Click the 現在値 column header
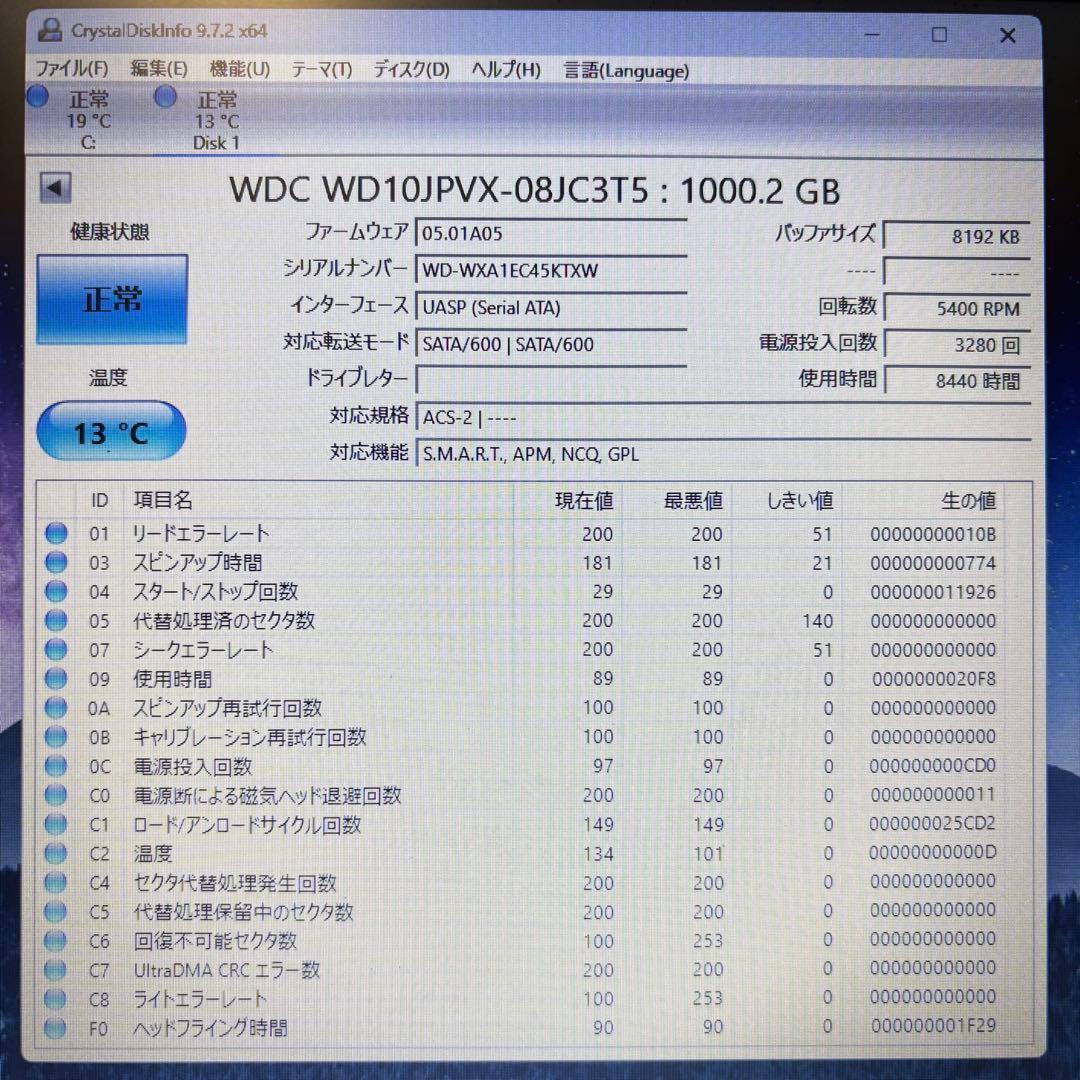The height and width of the screenshot is (1080, 1080). pos(584,501)
